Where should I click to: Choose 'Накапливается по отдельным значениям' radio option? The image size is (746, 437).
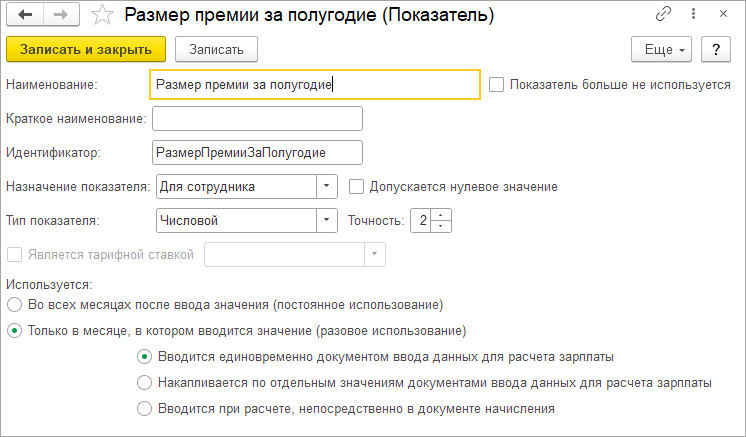pyautogui.click(x=144, y=382)
